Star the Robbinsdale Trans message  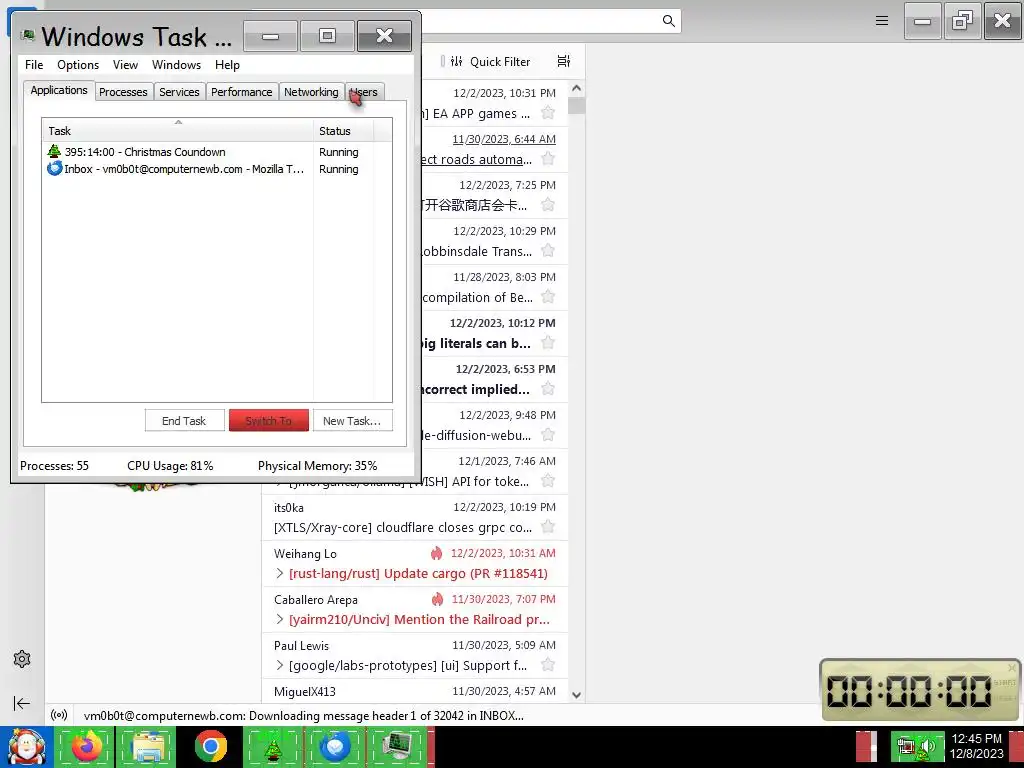[x=548, y=251]
